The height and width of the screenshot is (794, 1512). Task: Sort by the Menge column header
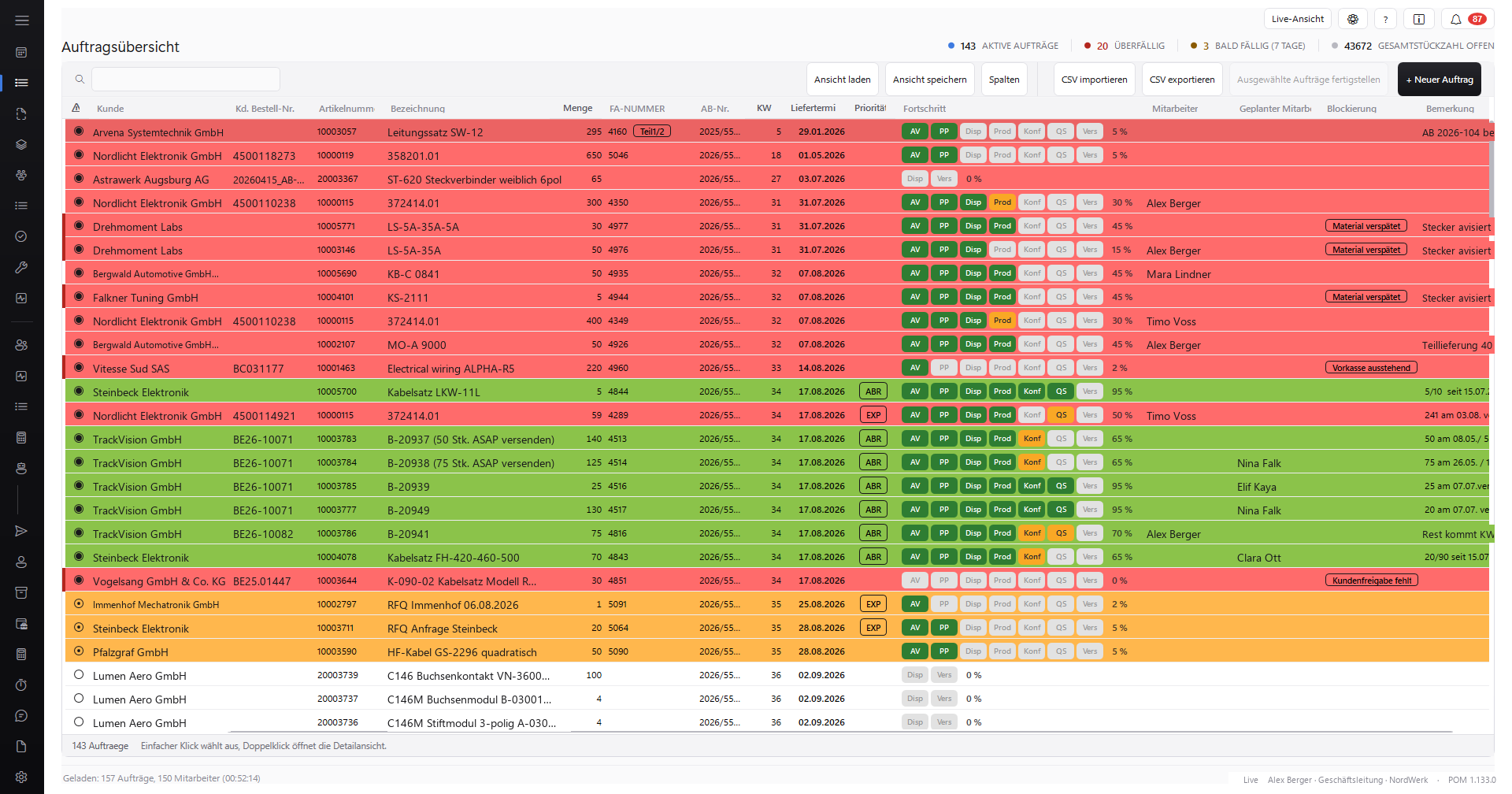click(577, 108)
